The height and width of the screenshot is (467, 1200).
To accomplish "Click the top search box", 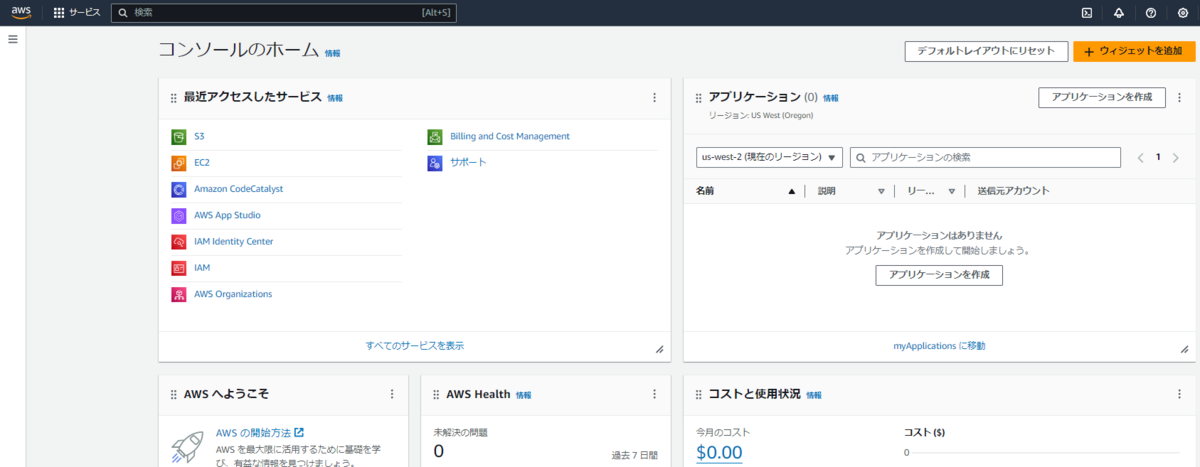I will coord(283,13).
